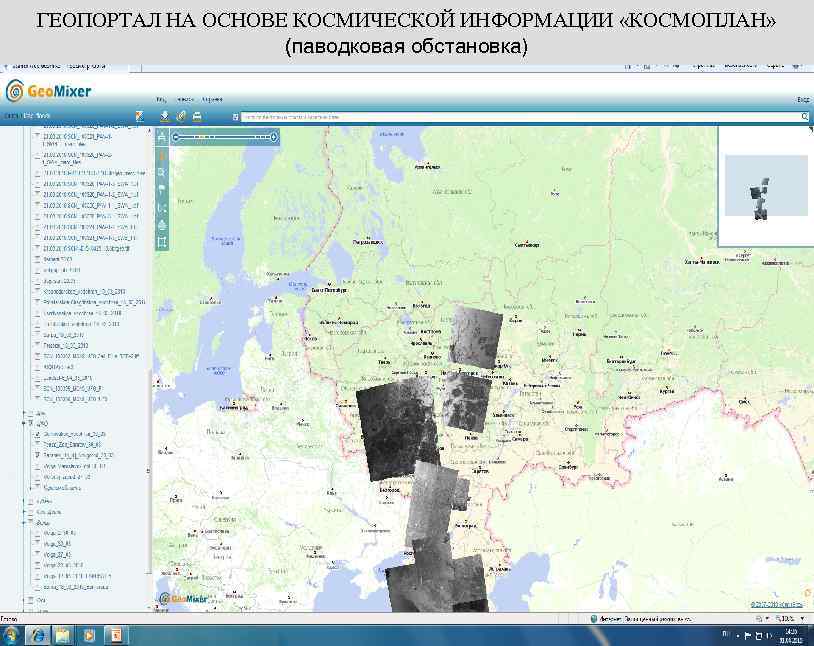Toggle the first checked layer checkbox under ЦФО
The height and width of the screenshot is (646, 814).
pos(37,434)
